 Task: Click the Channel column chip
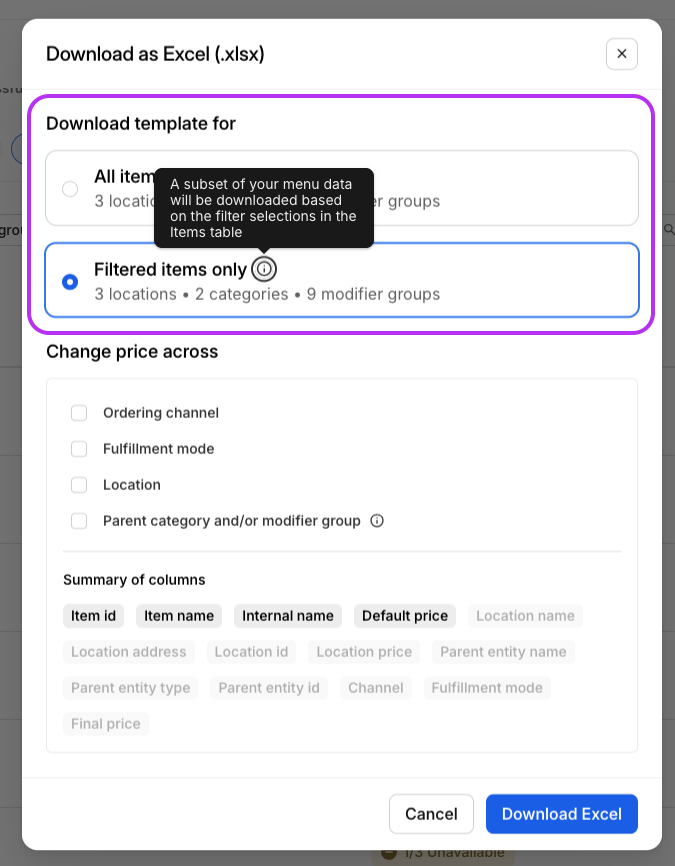376,688
